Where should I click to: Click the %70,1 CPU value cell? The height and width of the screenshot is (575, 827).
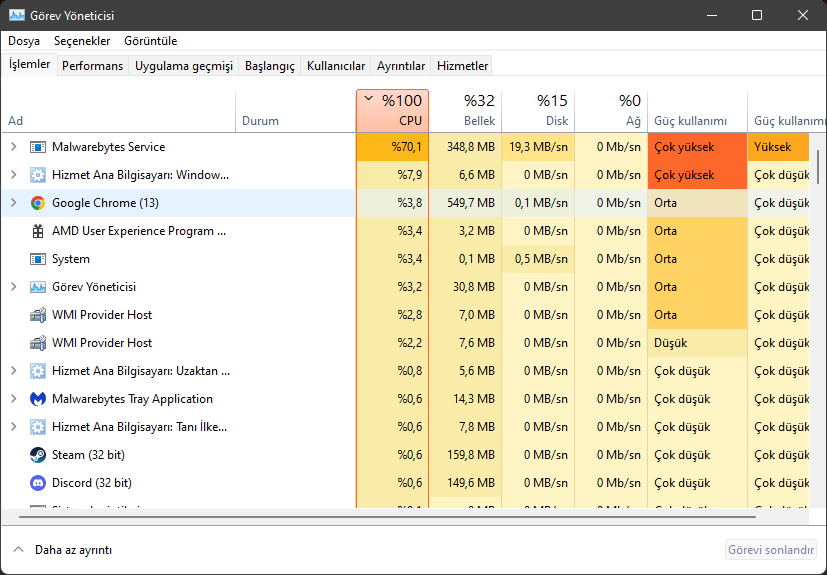tap(392, 147)
